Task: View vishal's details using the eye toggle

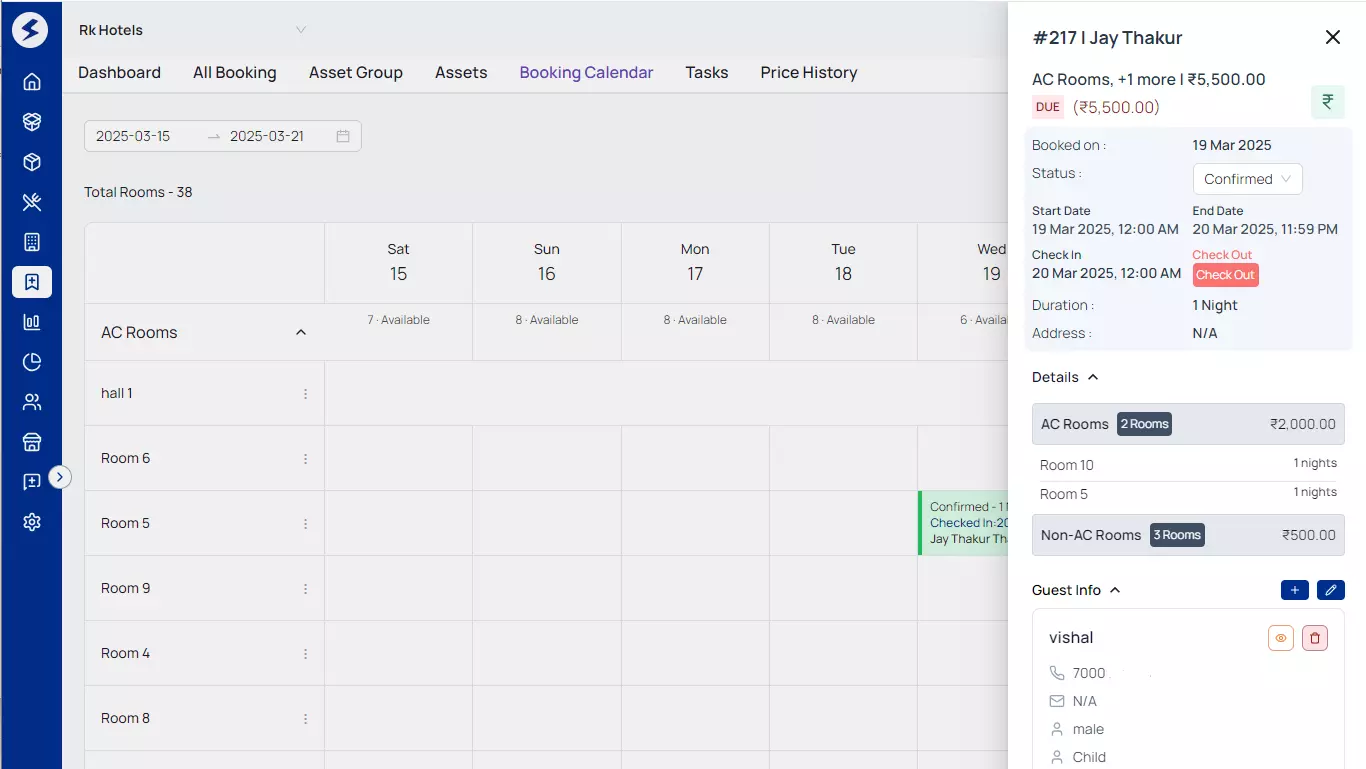Action: 1280,637
